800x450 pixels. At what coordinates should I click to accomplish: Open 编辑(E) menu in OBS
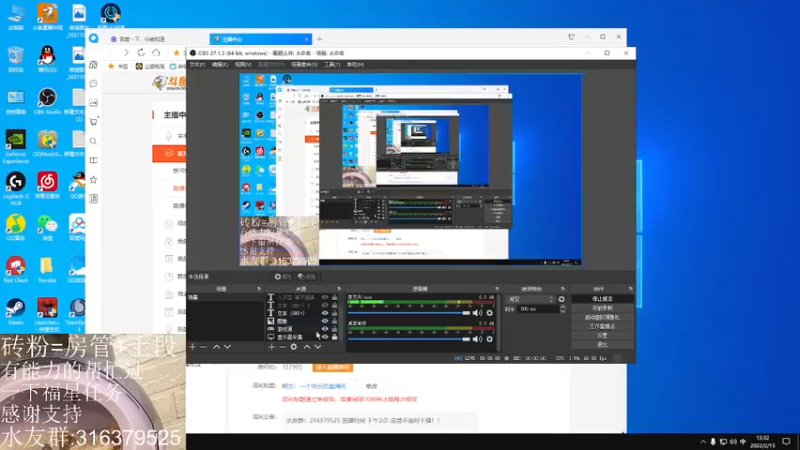[x=220, y=65]
